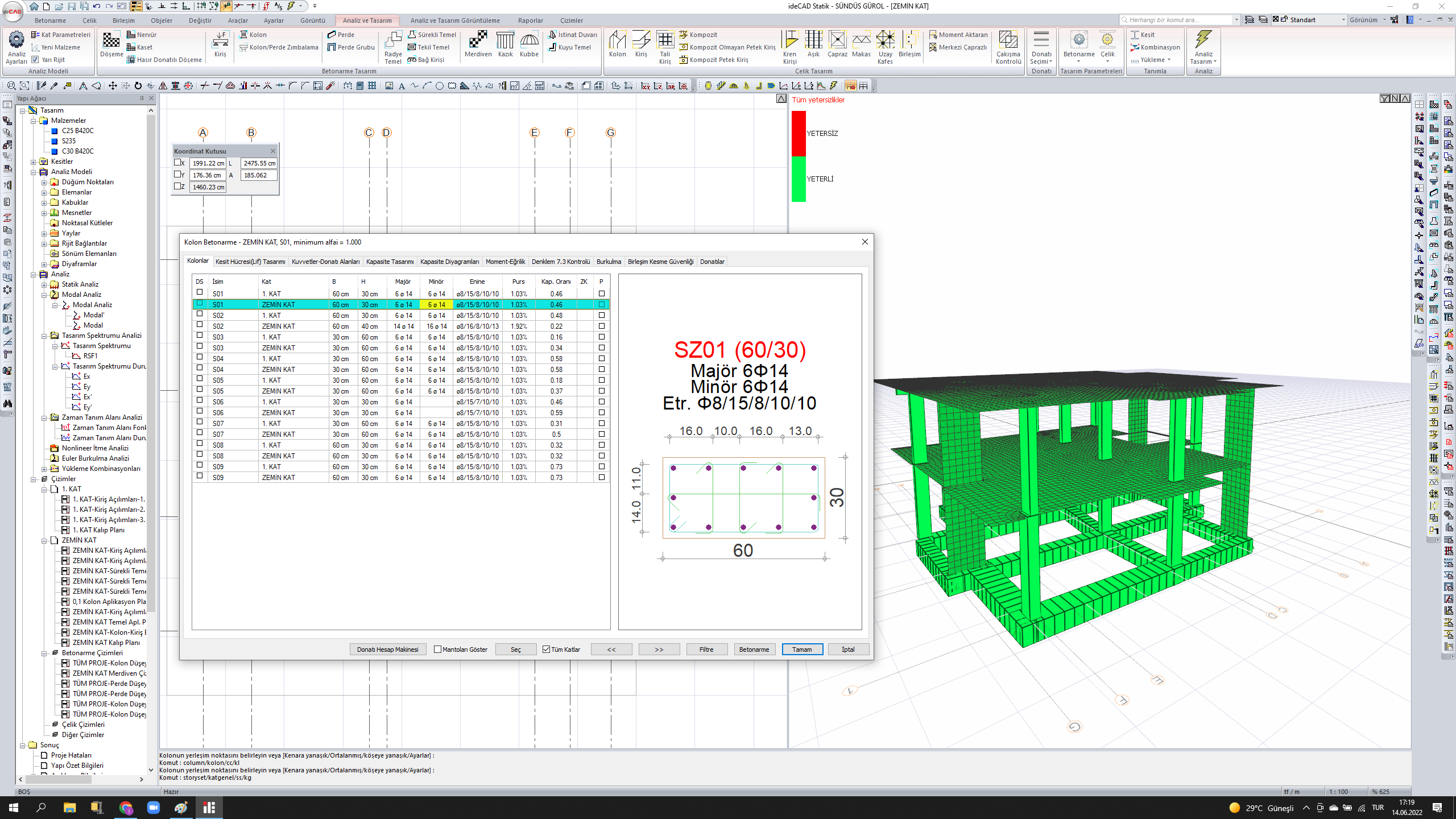1456x819 pixels.
Task: Collapse the Malzemeler tree node
Action: click(34, 121)
